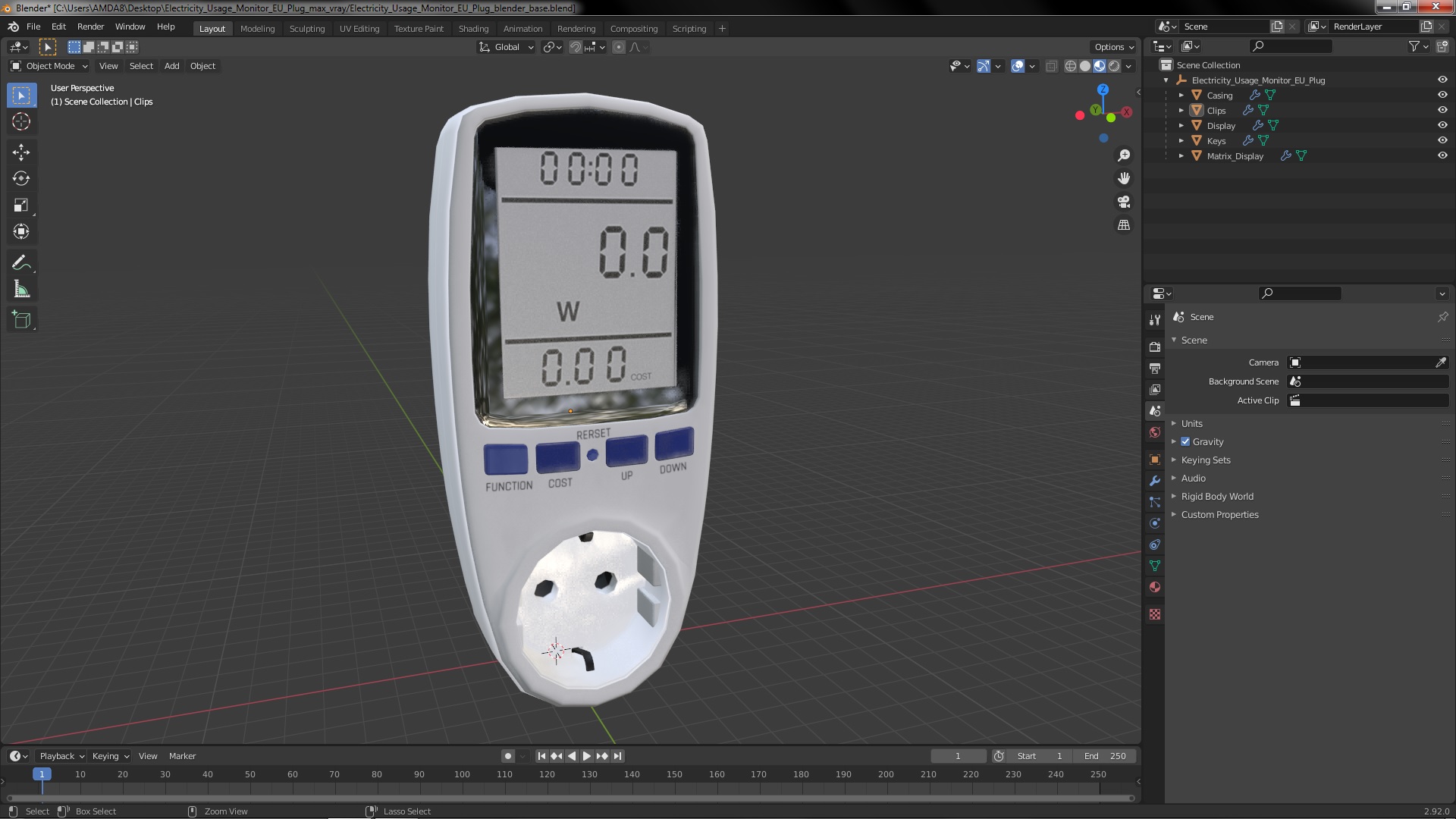1456x819 pixels.
Task: Open the Render menu
Action: point(90,27)
